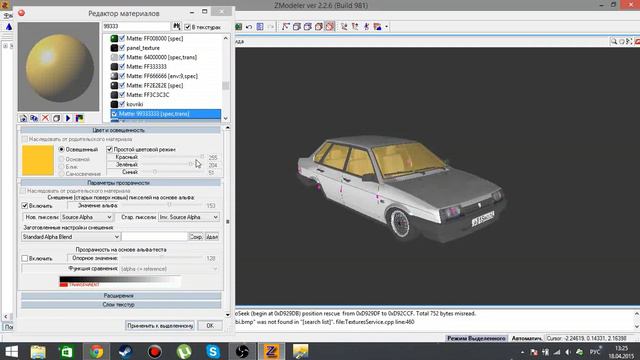This screenshot has height=360, width=640.
Task: Click the highlighted red selection mode icon in toolbar
Action: click(330, 27)
